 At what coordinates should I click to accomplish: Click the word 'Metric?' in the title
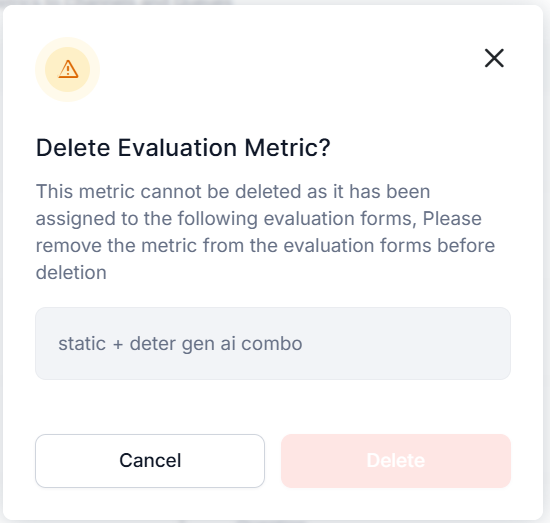pos(287,148)
